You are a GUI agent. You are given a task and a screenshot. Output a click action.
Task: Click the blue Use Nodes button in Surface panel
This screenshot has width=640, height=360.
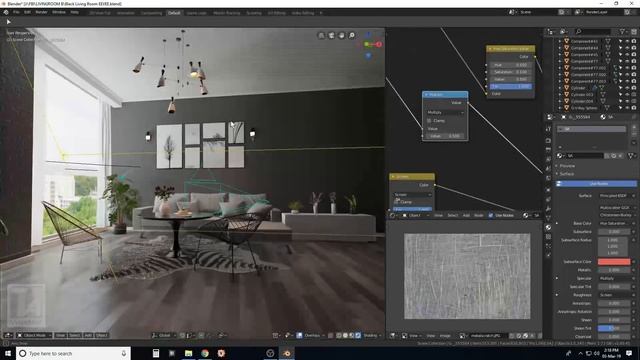[597, 184]
